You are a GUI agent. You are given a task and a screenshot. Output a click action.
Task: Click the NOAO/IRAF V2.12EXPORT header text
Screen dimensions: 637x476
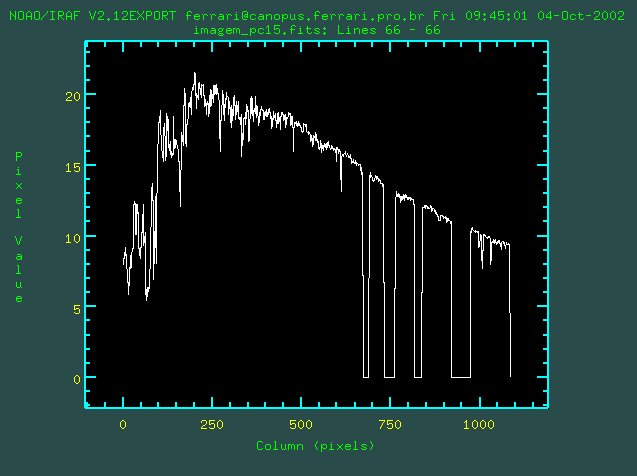point(93,16)
